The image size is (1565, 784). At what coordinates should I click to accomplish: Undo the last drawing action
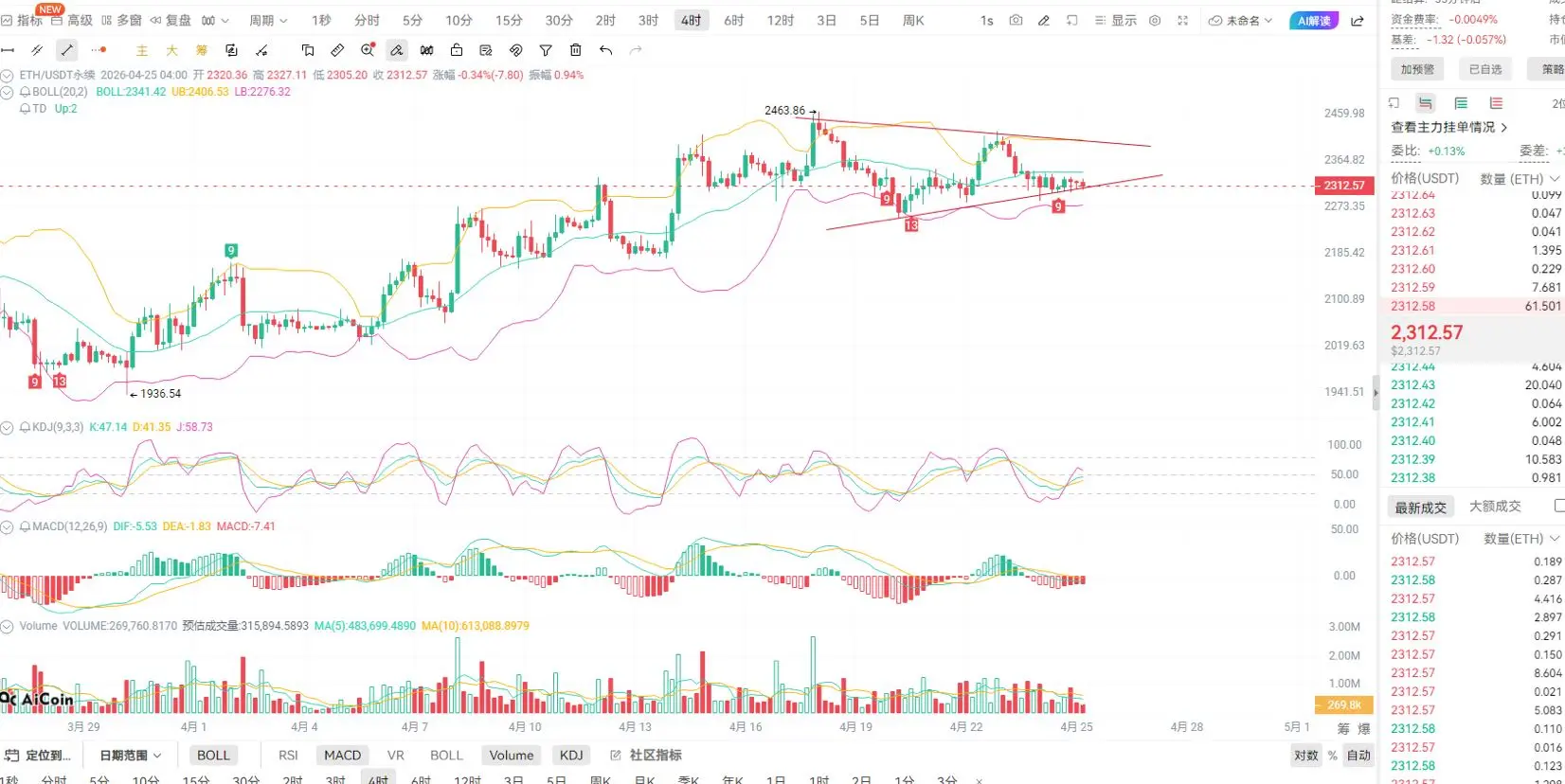point(605,50)
